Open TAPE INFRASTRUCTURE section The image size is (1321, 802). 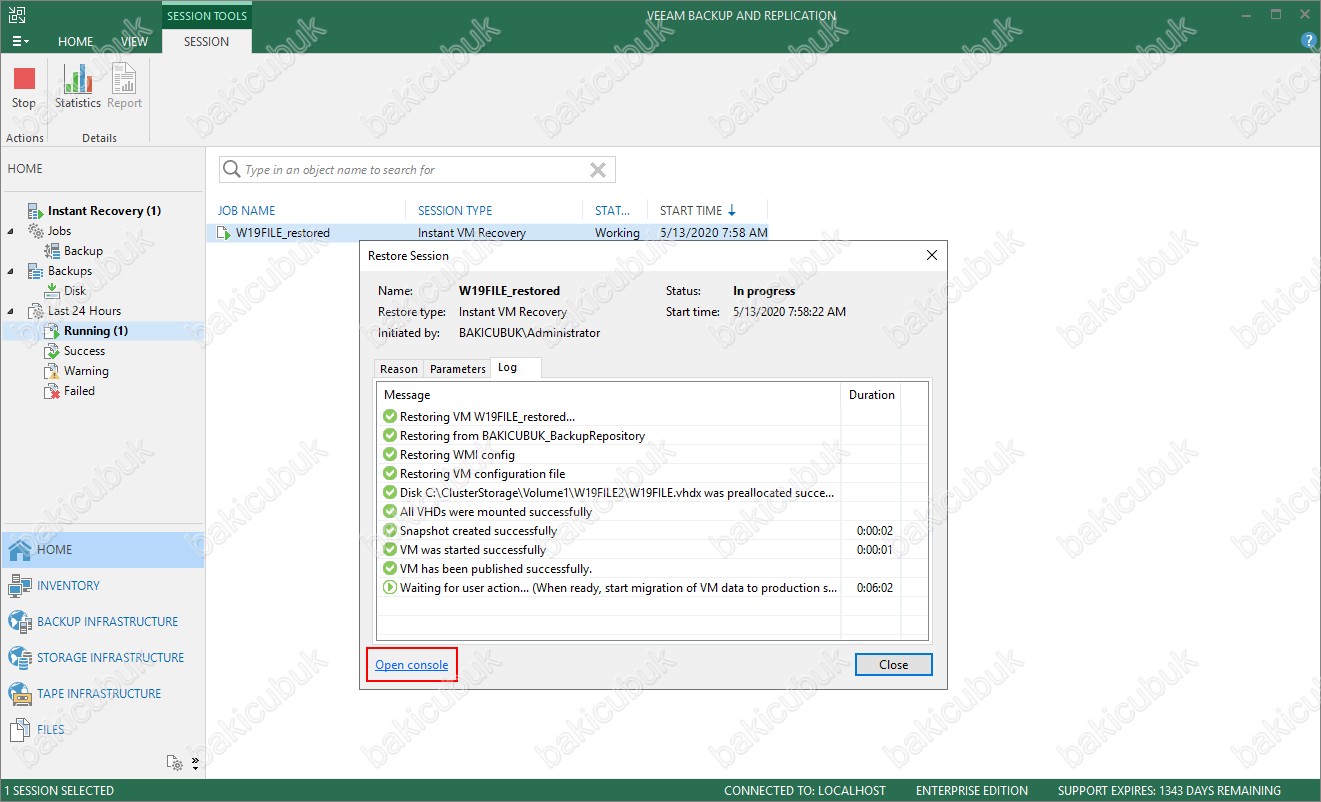point(102,694)
